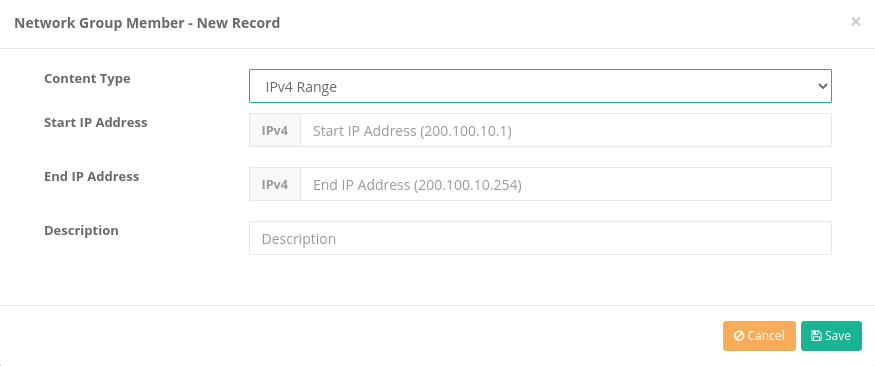875x366 pixels.
Task: Expand options via the Content Type chevron arrow
Action: pyautogui.click(x=822, y=86)
